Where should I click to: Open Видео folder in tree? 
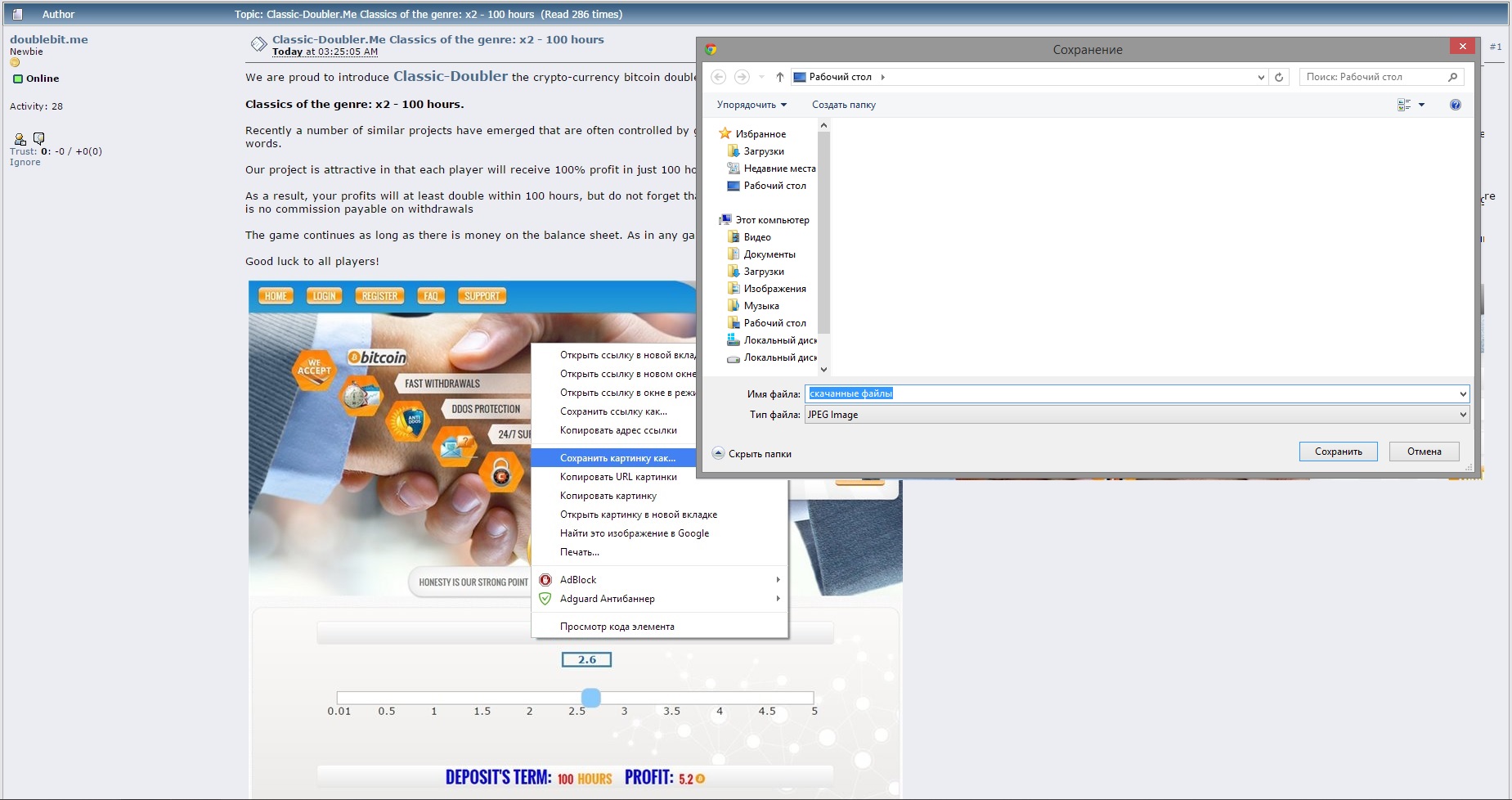(x=749, y=237)
